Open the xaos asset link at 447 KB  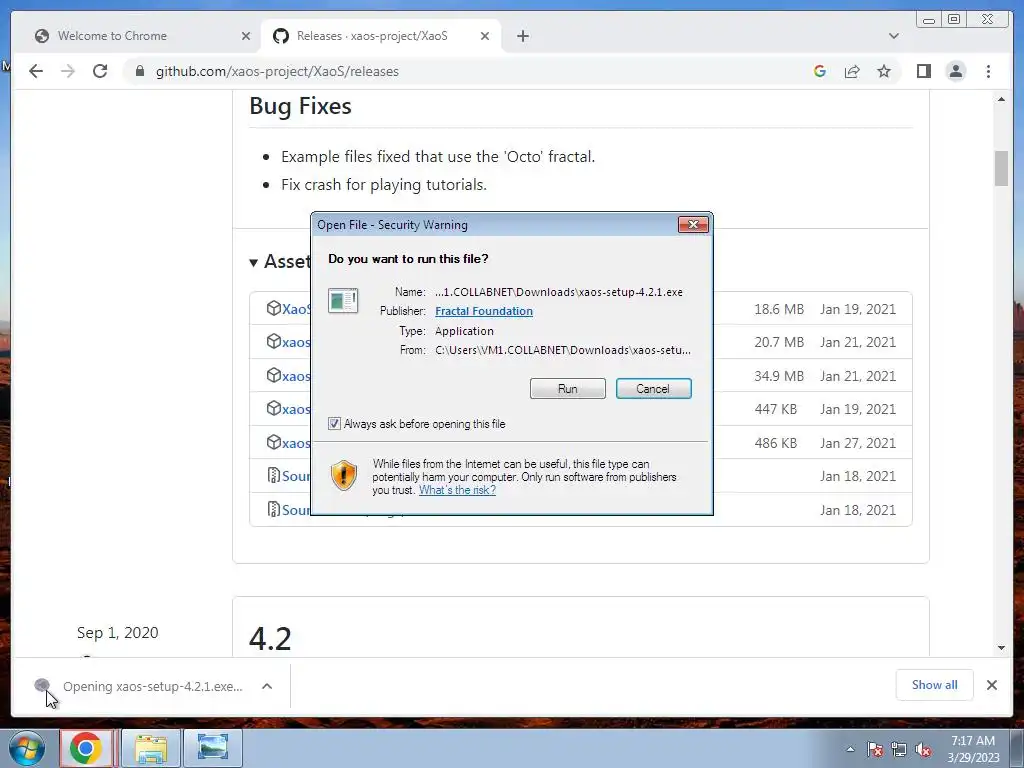click(296, 409)
